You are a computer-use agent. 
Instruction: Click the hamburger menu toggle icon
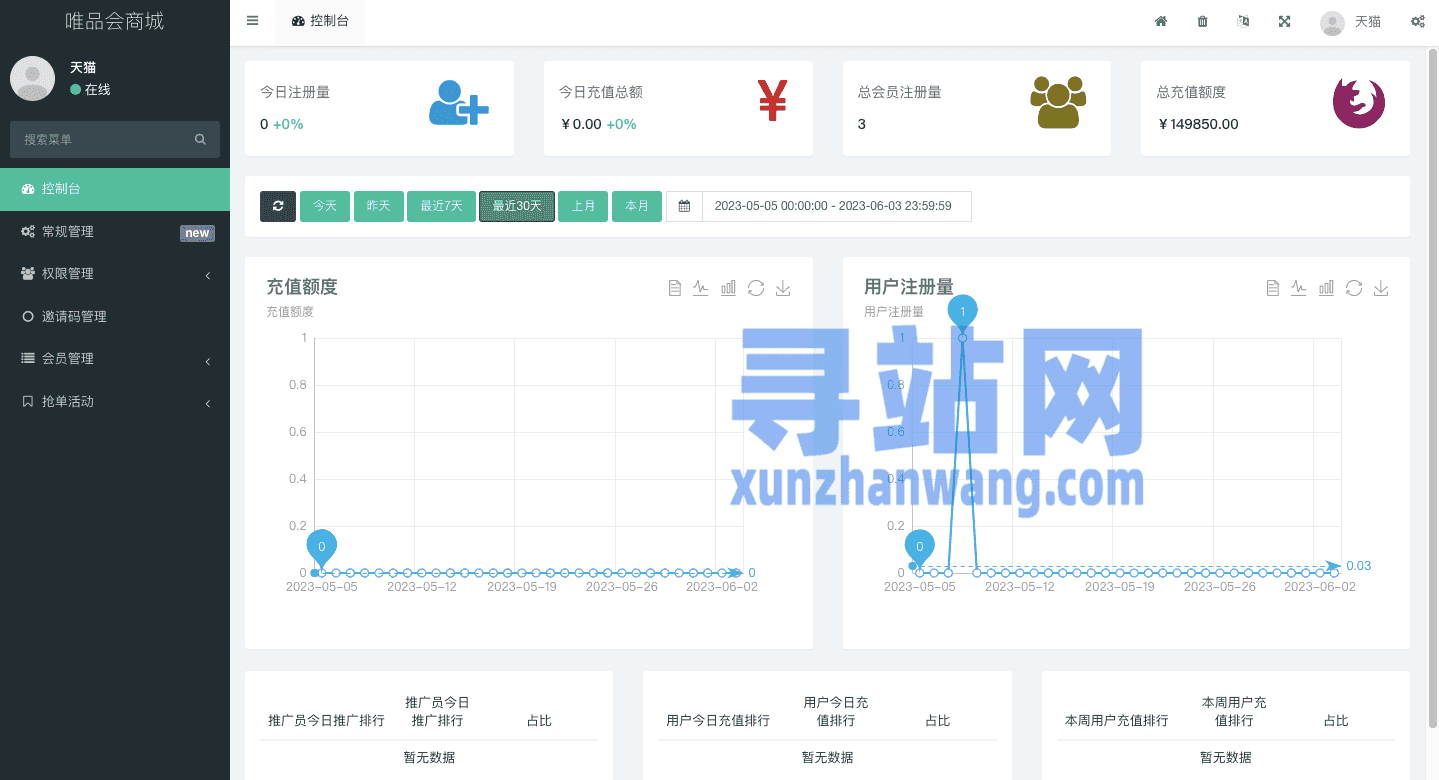point(252,21)
